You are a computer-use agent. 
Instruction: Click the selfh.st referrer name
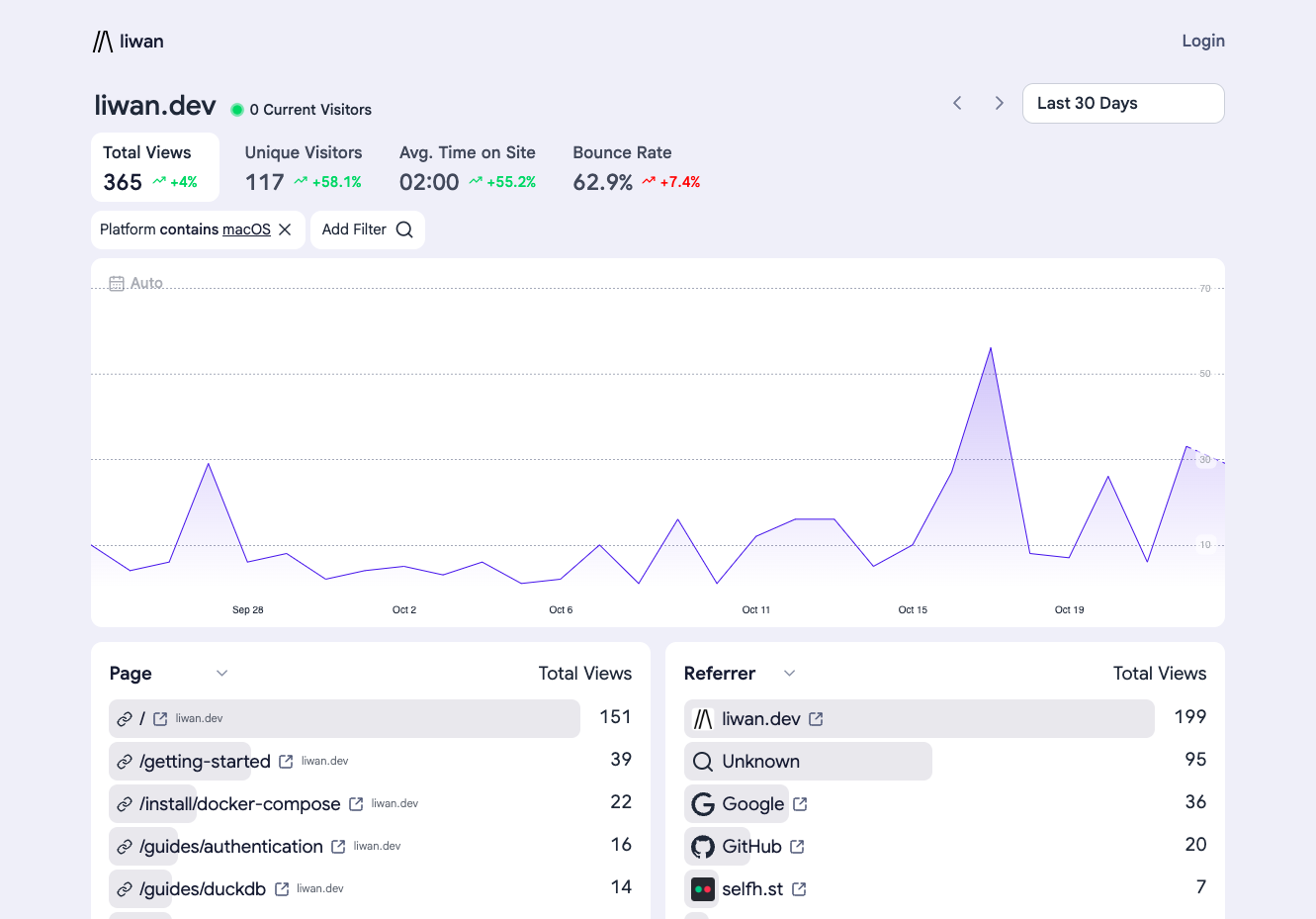[752, 889]
